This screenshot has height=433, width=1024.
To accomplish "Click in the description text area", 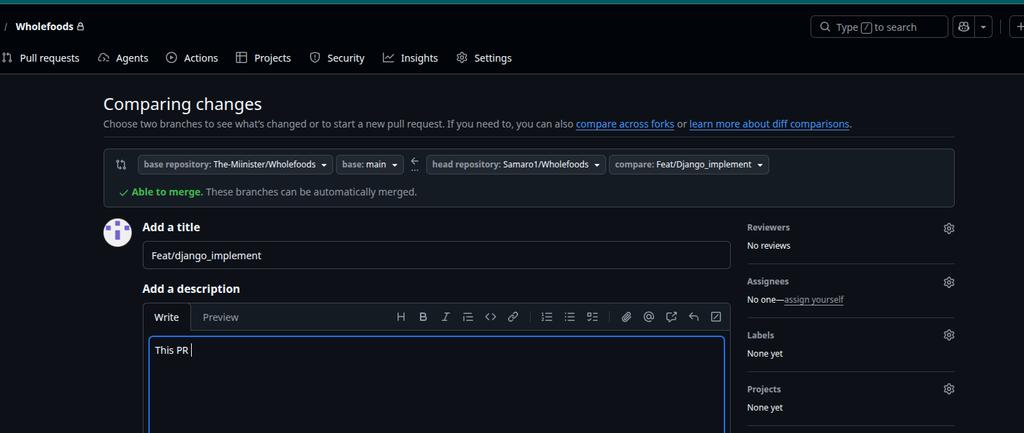I will click(436, 385).
